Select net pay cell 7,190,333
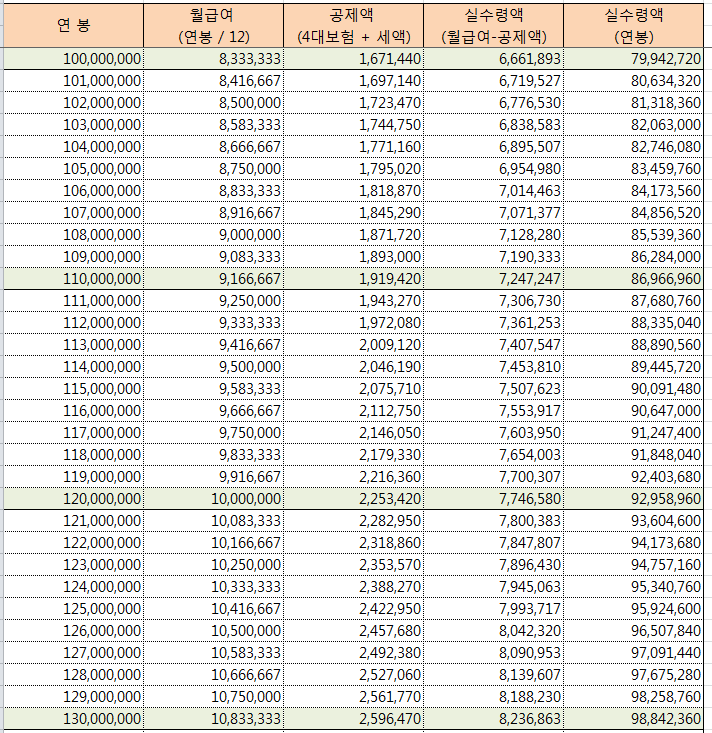The image size is (712, 733). coord(494,257)
